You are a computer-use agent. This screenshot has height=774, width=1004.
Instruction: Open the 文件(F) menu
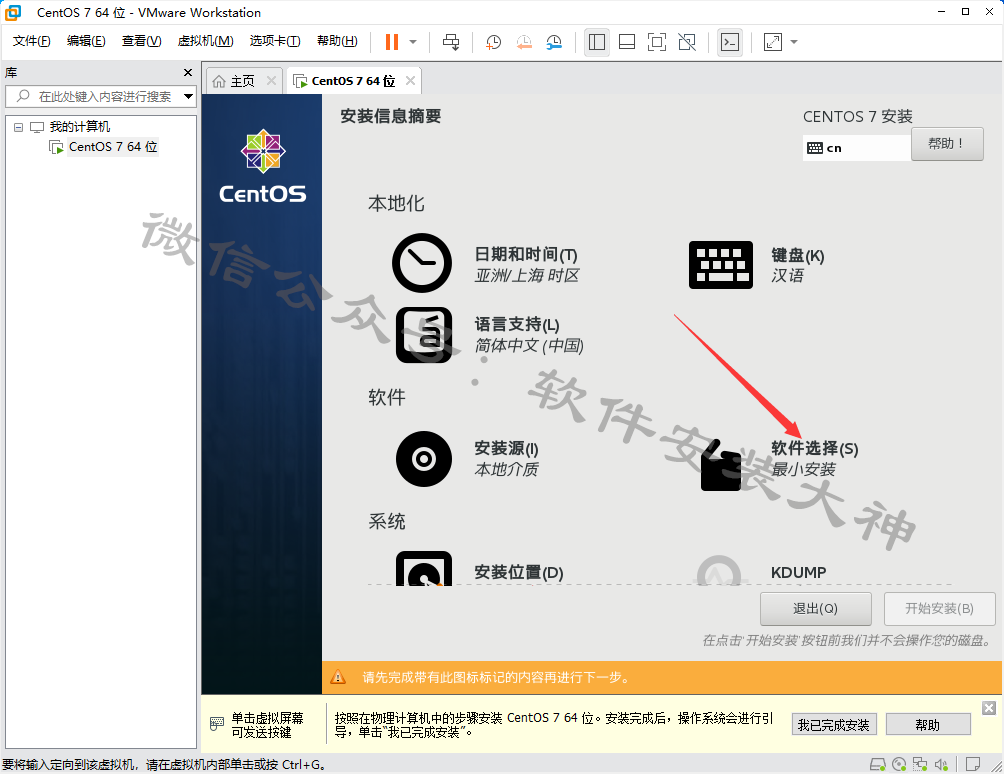point(31,41)
